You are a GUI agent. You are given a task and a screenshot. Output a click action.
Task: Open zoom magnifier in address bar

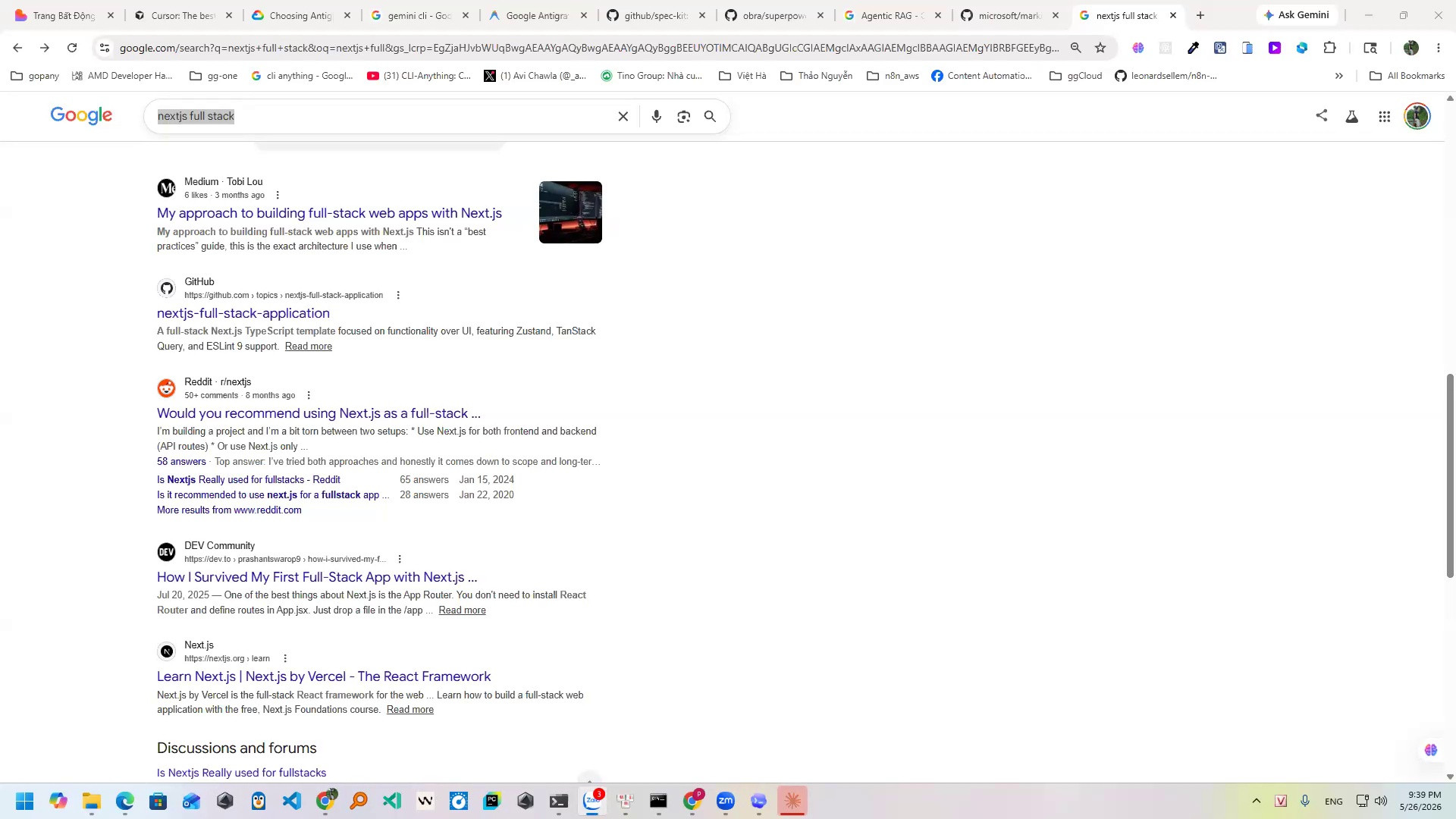coord(1075,48)
